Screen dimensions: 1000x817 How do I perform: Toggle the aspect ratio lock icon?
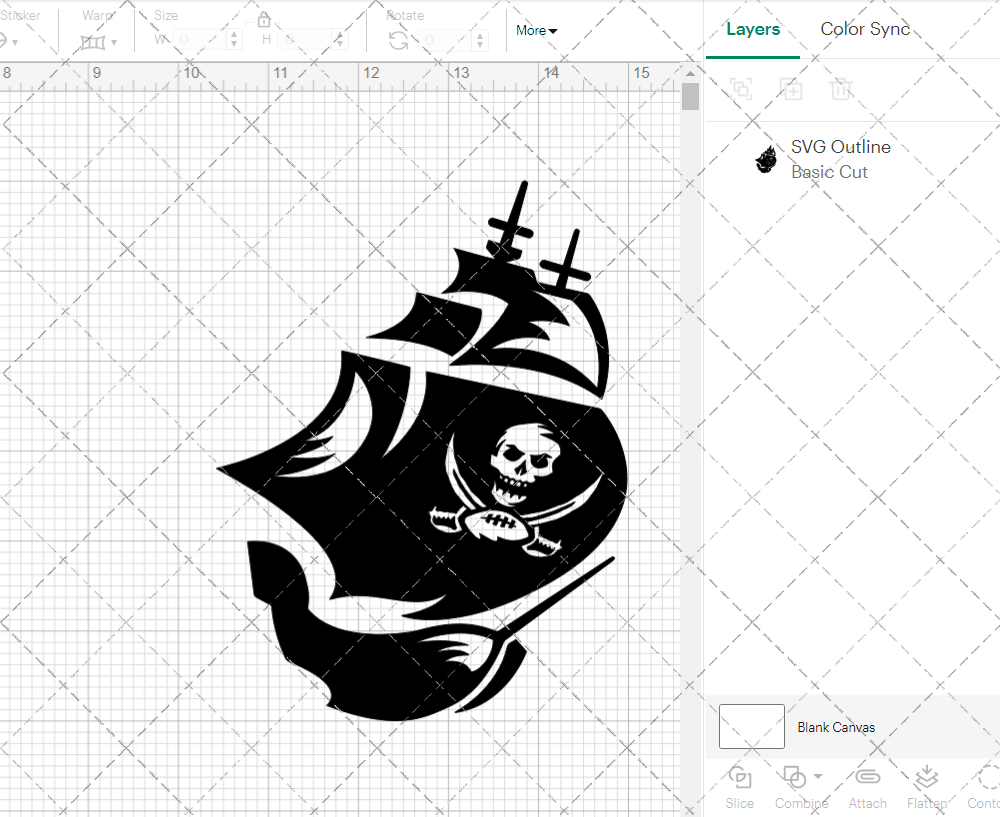click(264, 20)
